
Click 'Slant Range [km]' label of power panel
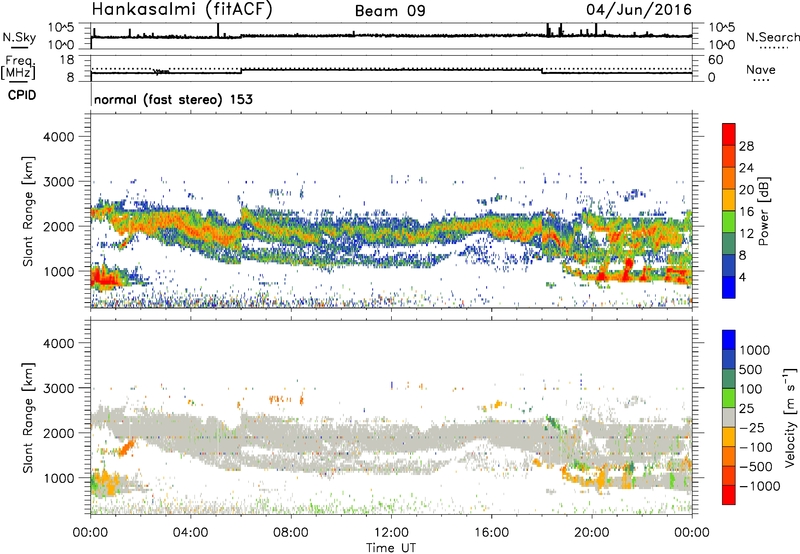pos(28,211)
